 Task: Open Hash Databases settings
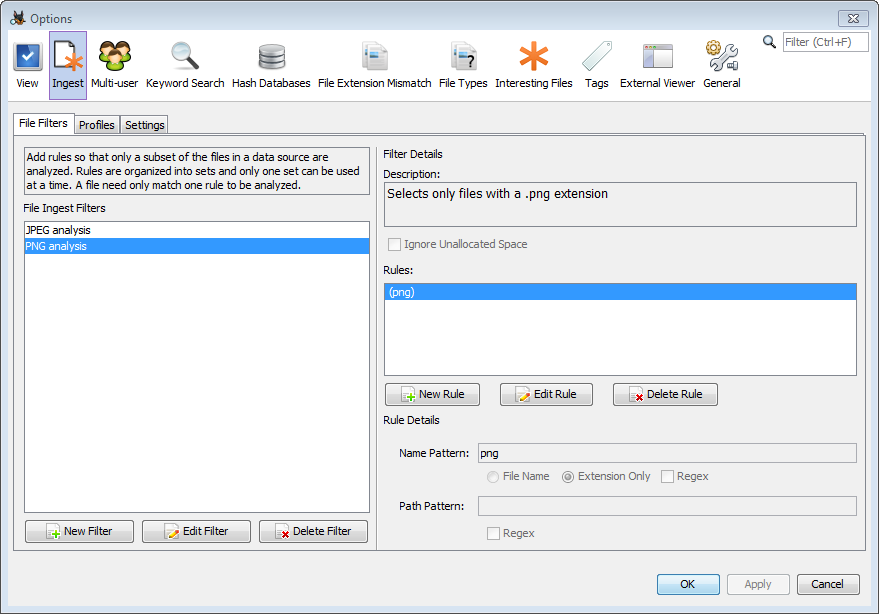(271, 65)
